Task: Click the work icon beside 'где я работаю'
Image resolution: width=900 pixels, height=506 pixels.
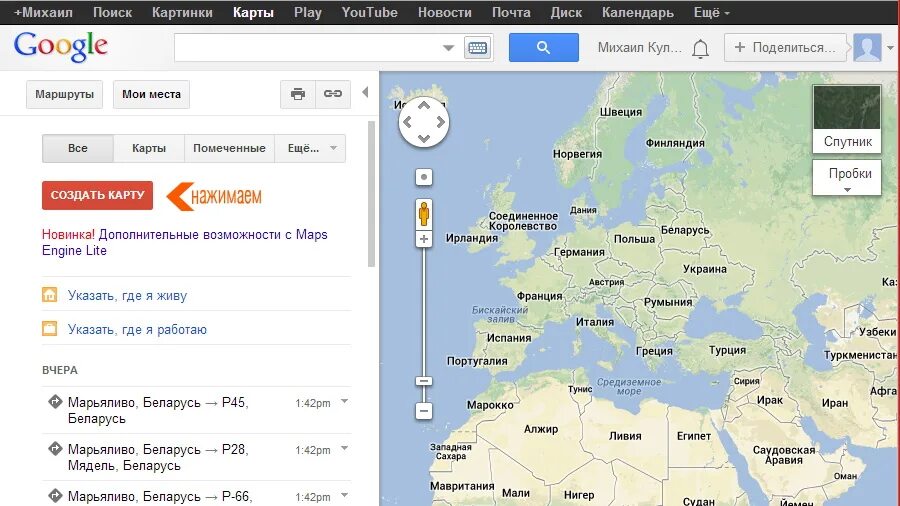Action: pos(49,329)
